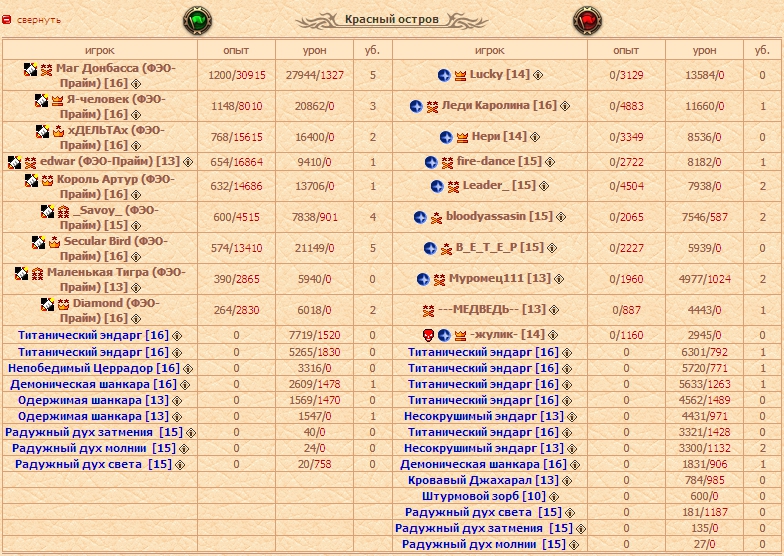
Task: Click the red skull icon beside -жулик-
Action: tap(428, 335)
